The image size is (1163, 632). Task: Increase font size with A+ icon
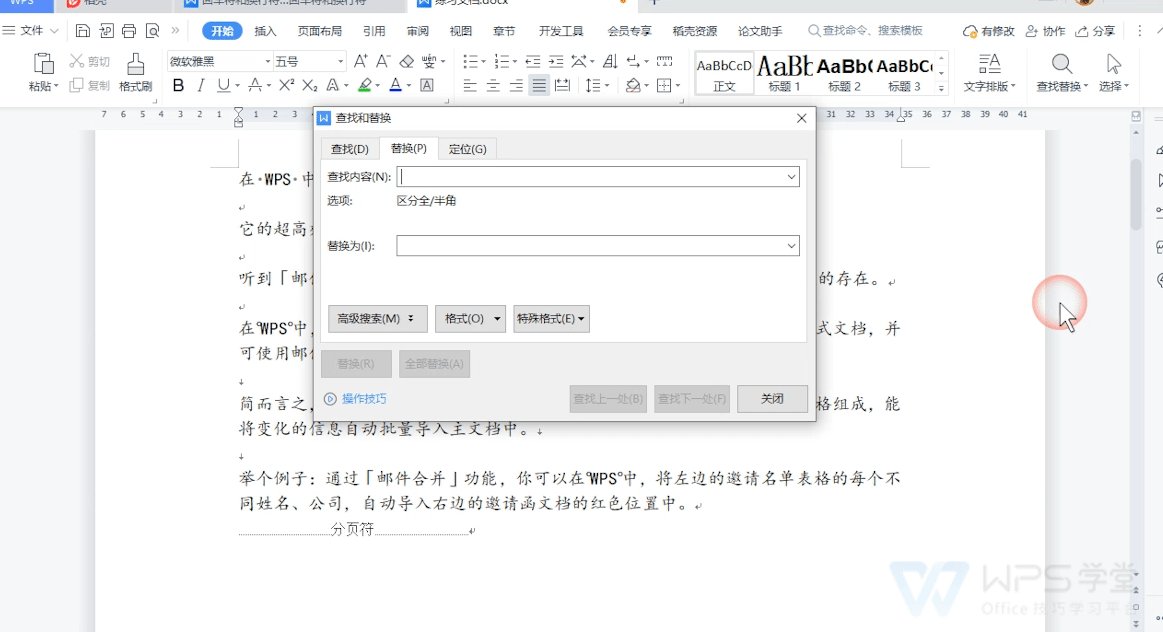360,61
